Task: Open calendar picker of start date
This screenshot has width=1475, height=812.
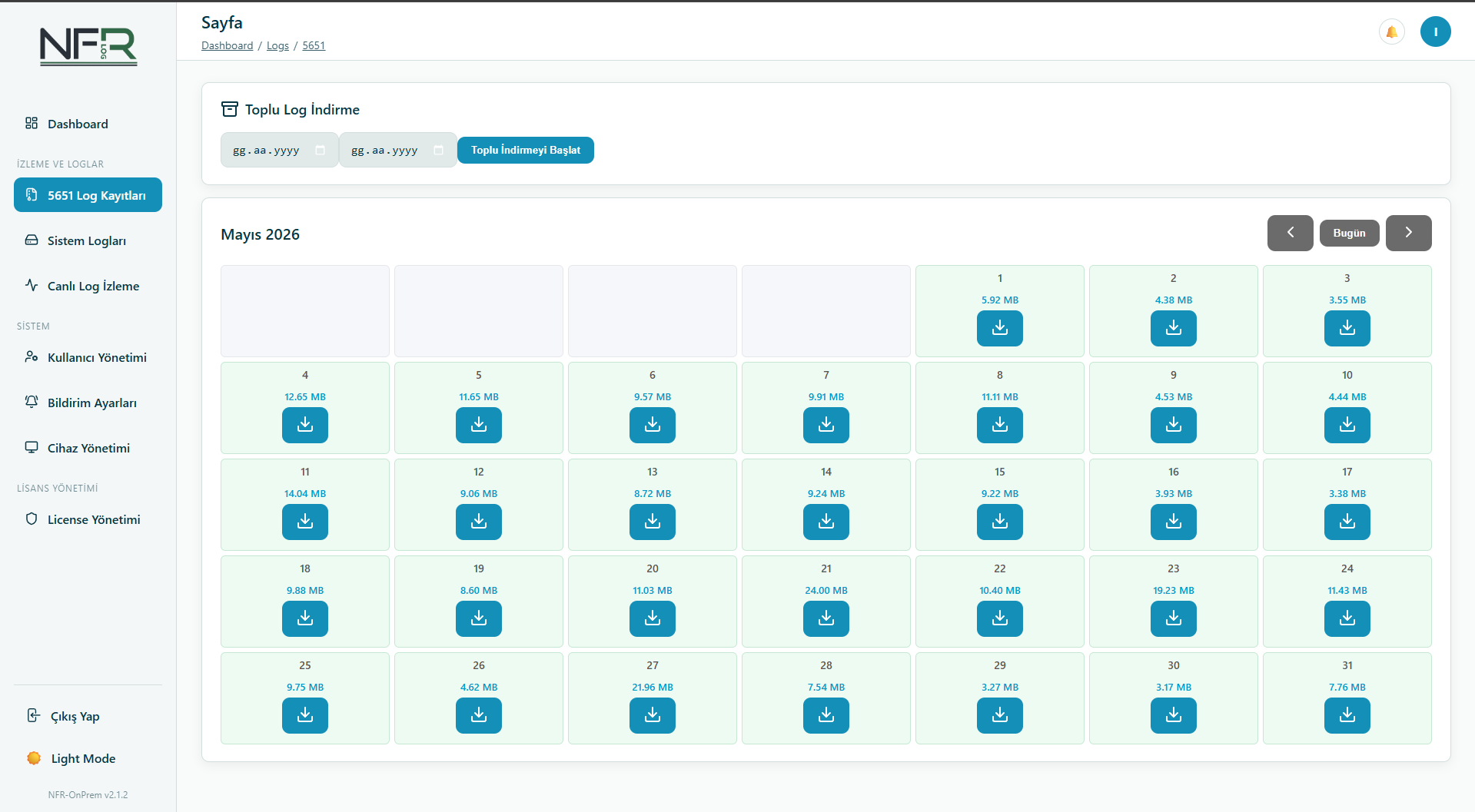Action: 321,151
